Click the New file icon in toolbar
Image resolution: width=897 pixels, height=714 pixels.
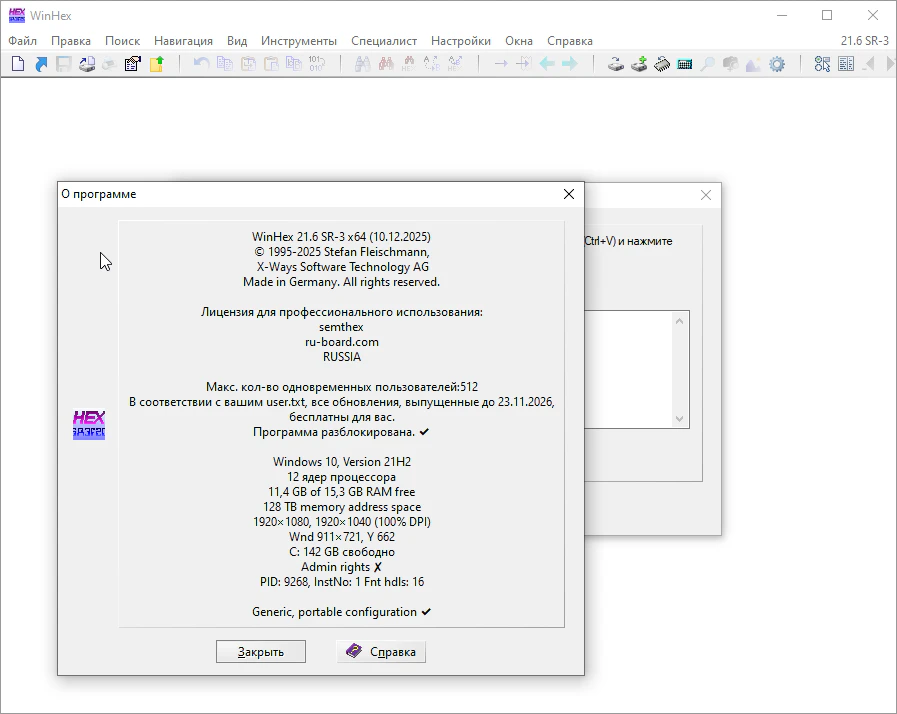17,64
